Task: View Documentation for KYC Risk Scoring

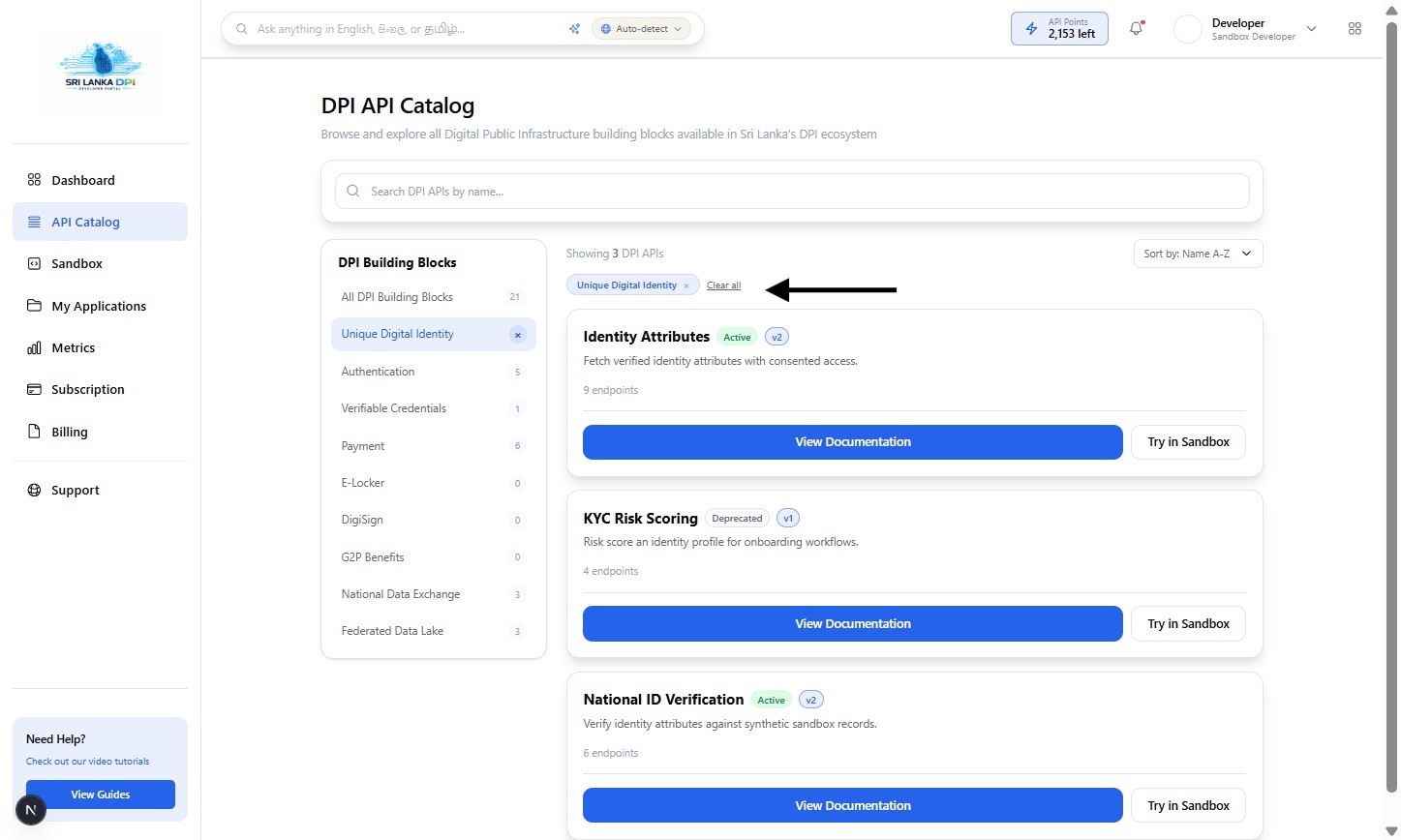Action: (x=853, y=624)
